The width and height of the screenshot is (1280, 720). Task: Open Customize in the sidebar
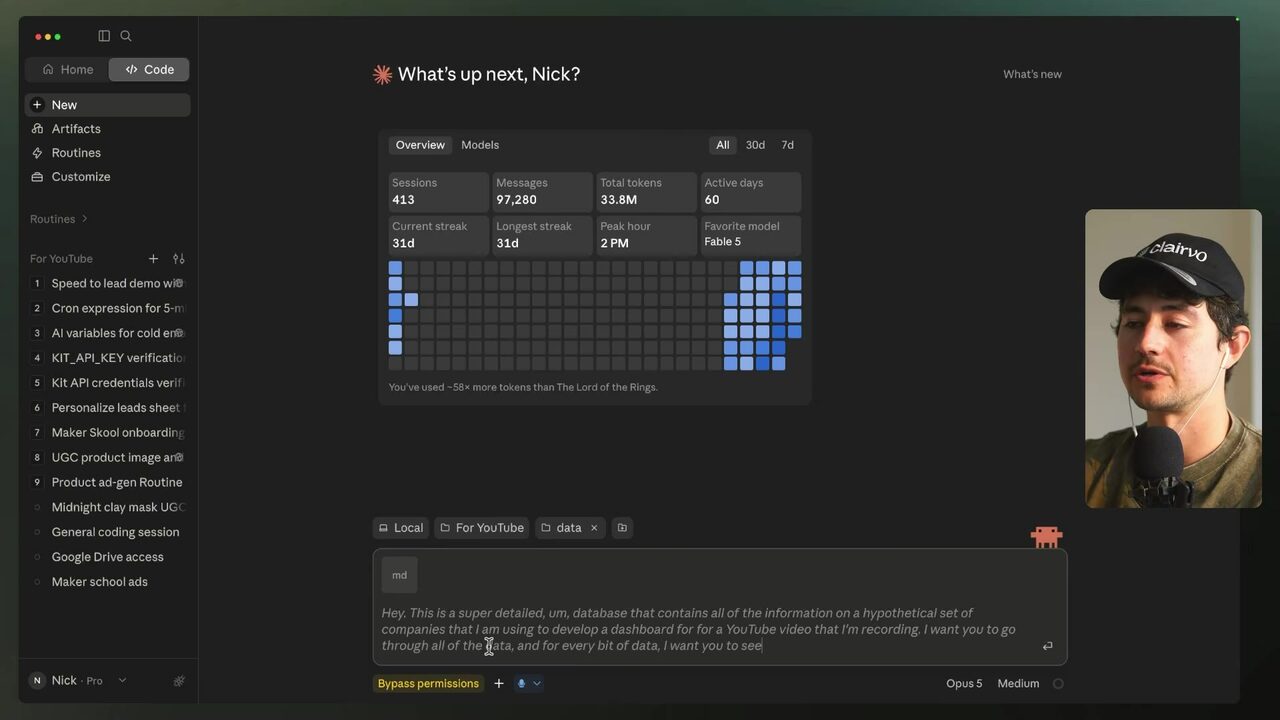coord(108,177)
